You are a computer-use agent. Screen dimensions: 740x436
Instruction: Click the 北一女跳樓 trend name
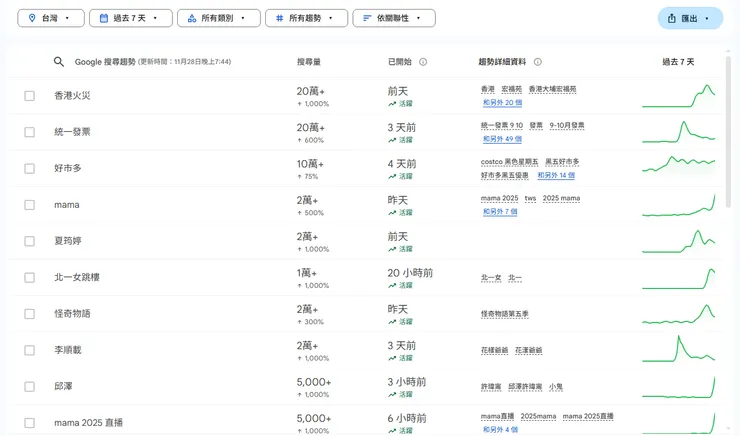pos(77,277)
